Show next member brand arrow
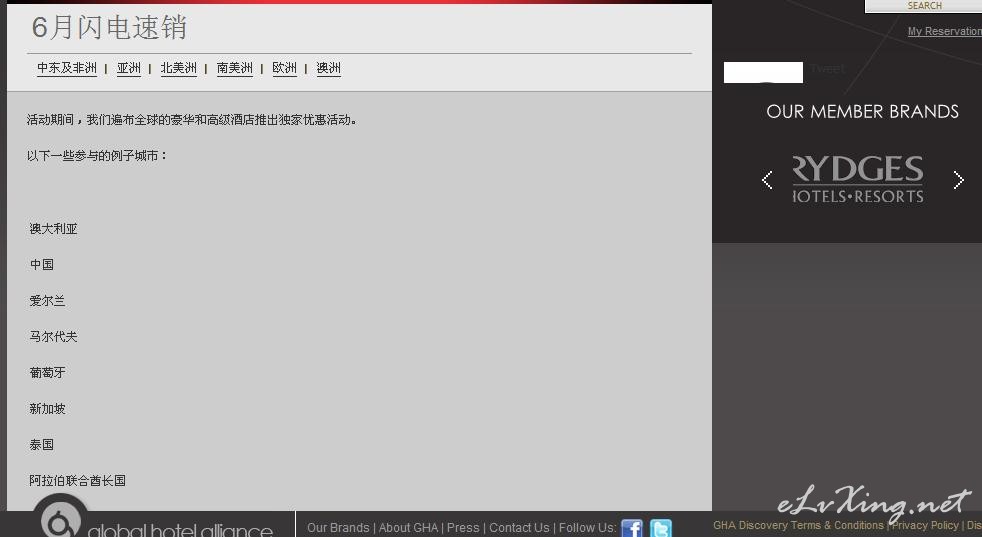982x537 pixels. [x=958, y=180]
